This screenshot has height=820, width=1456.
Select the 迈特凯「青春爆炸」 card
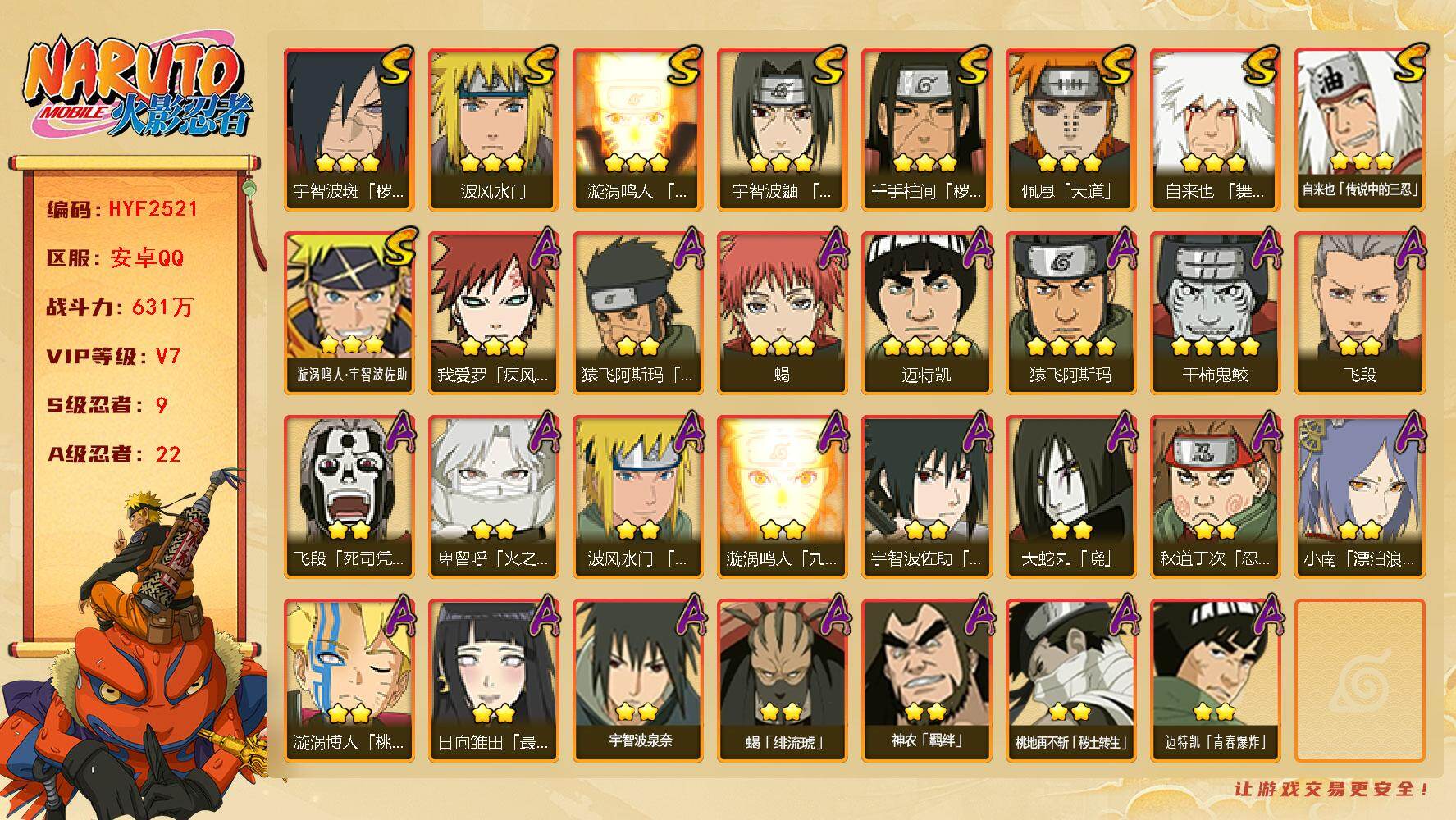[1215, 680]
